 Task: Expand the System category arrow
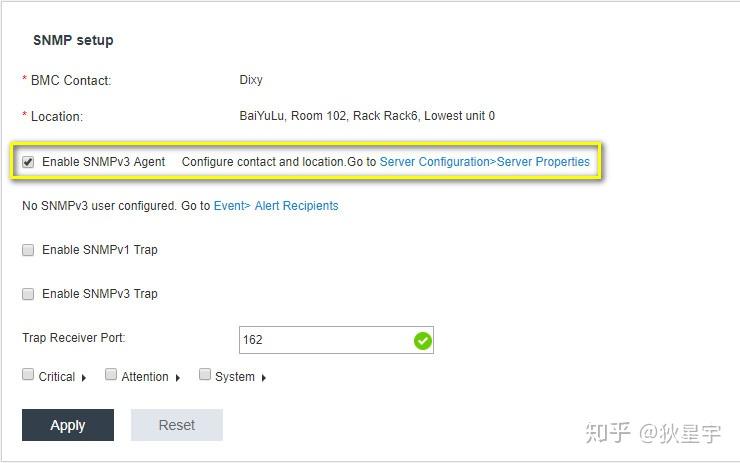pos(264,378)
